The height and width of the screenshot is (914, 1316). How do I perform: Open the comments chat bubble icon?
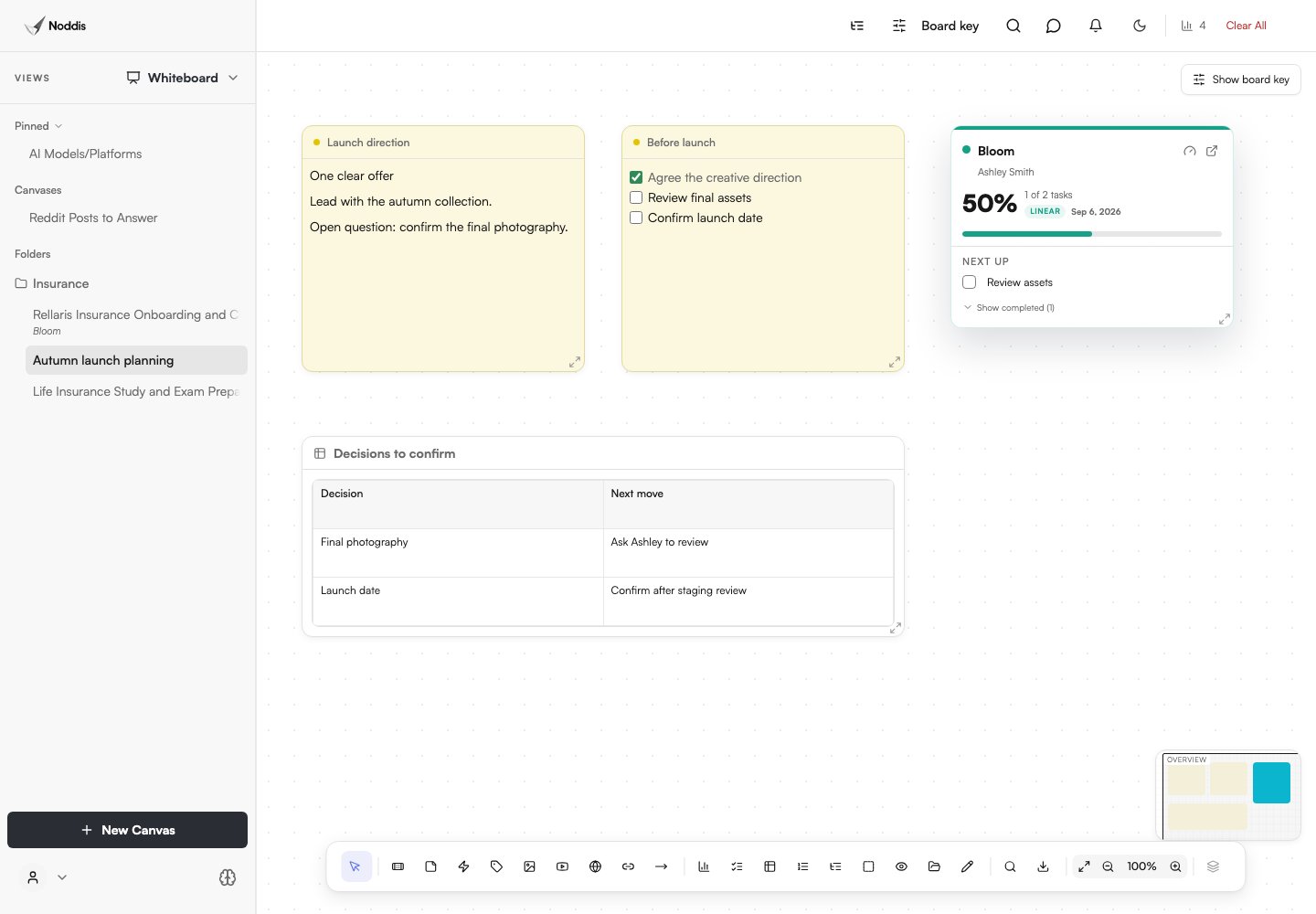tap(1053, 26)
